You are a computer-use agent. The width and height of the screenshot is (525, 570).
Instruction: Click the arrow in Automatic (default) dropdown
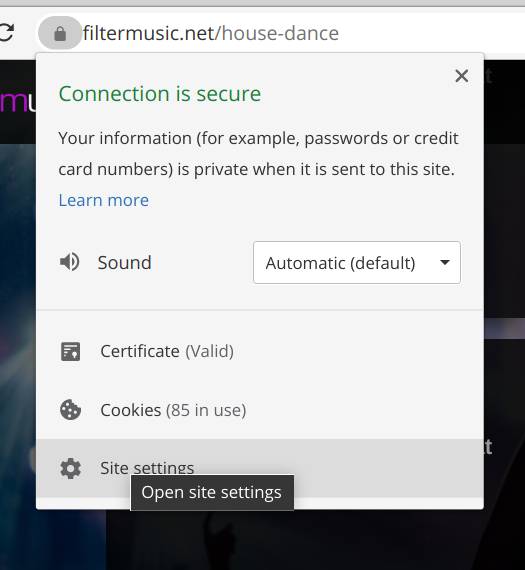click(445, 262)
